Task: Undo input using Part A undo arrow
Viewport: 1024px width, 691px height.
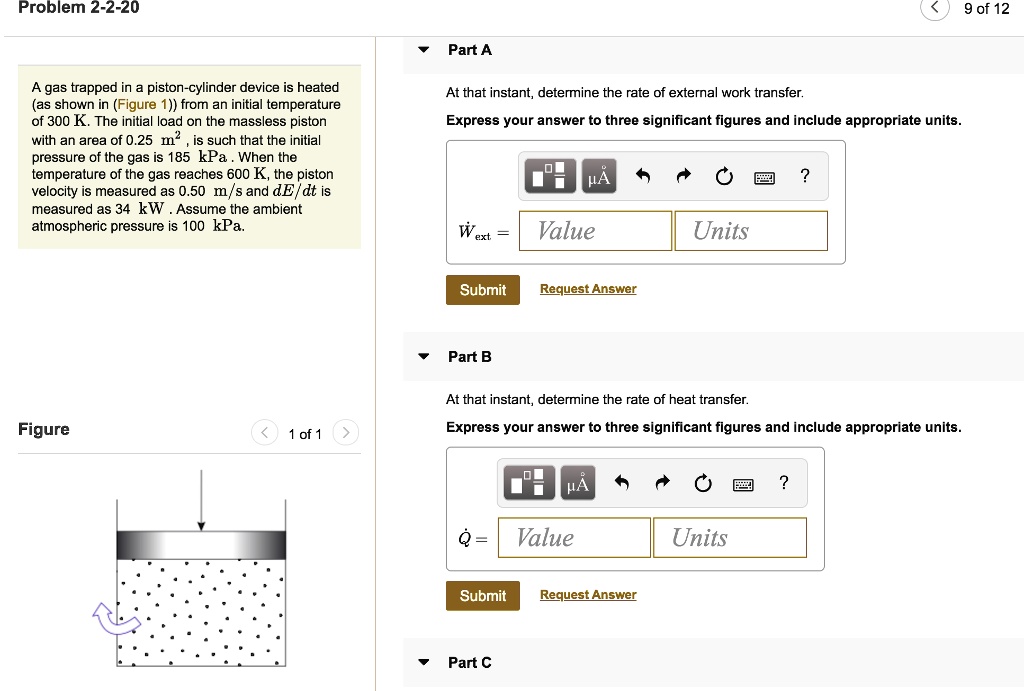Action: (643, 175)
